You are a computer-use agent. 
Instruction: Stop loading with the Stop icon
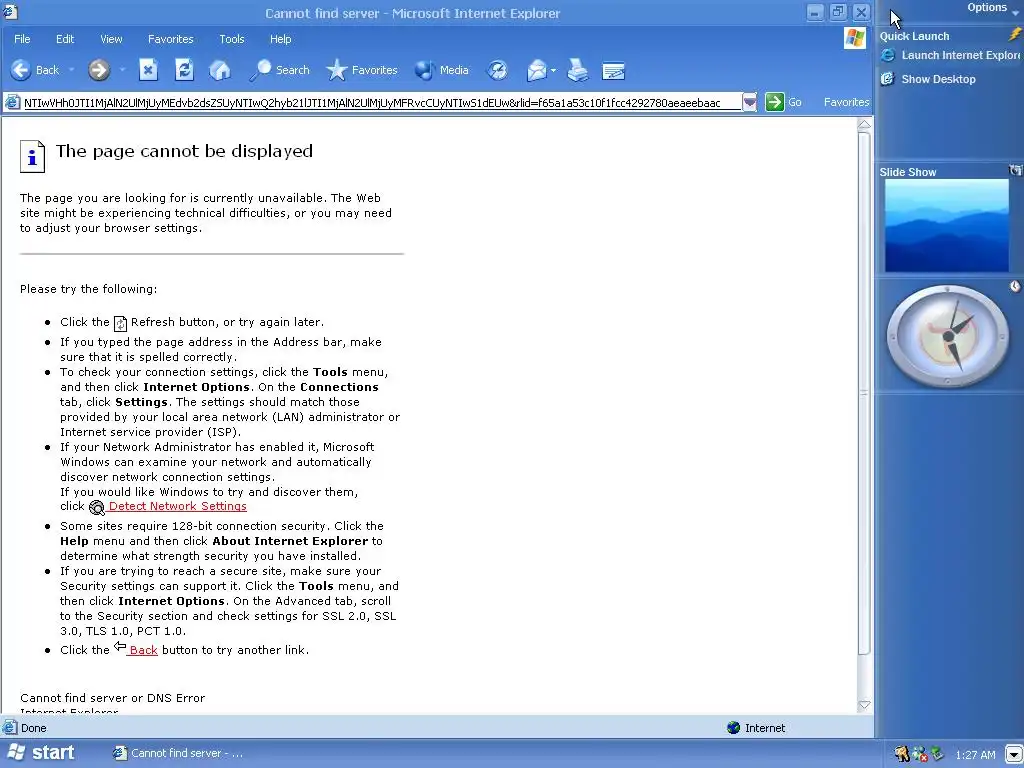(148, 70)
